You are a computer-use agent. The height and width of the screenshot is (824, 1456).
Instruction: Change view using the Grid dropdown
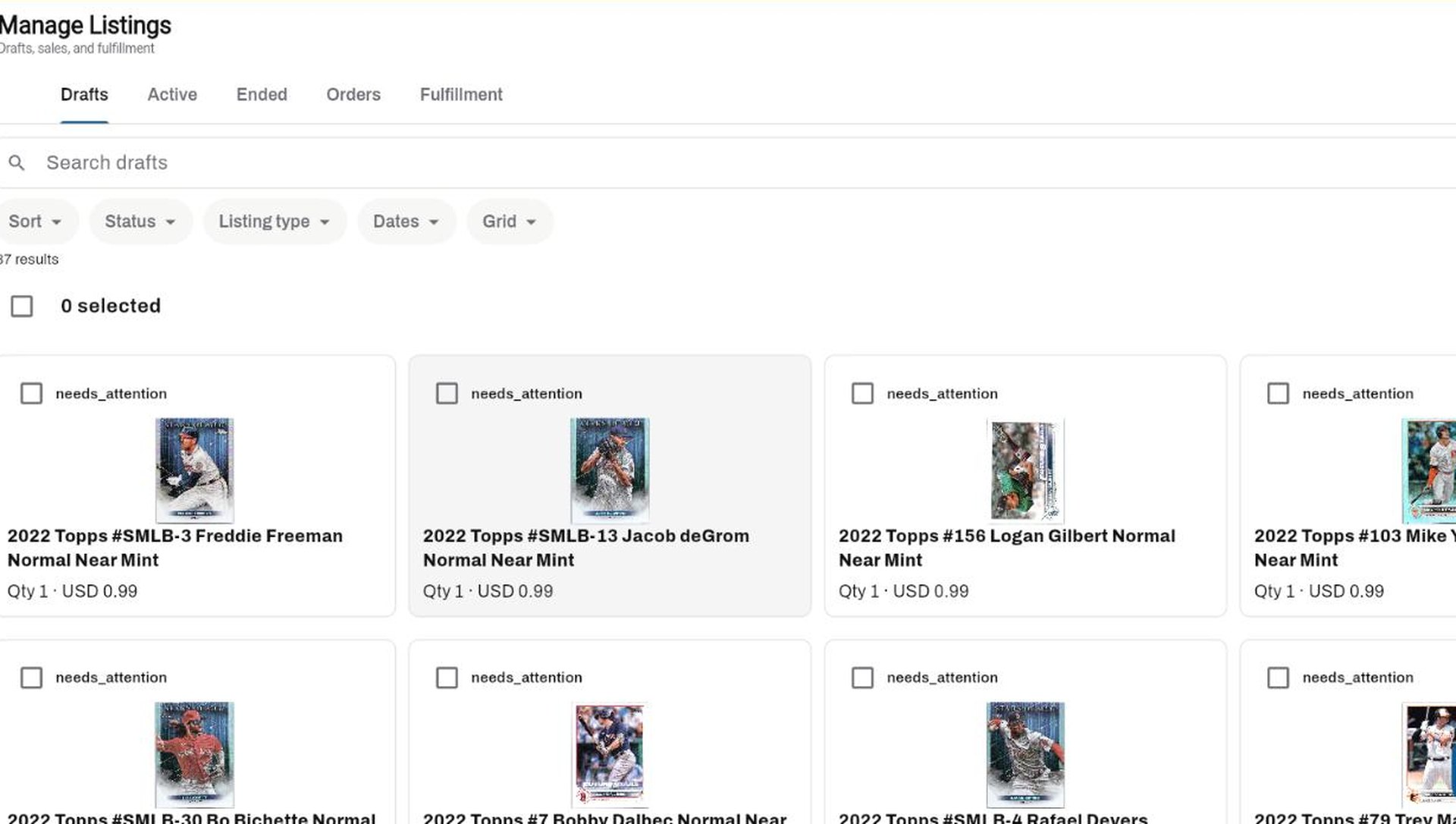pyautogui.click(x=510, y=222)
